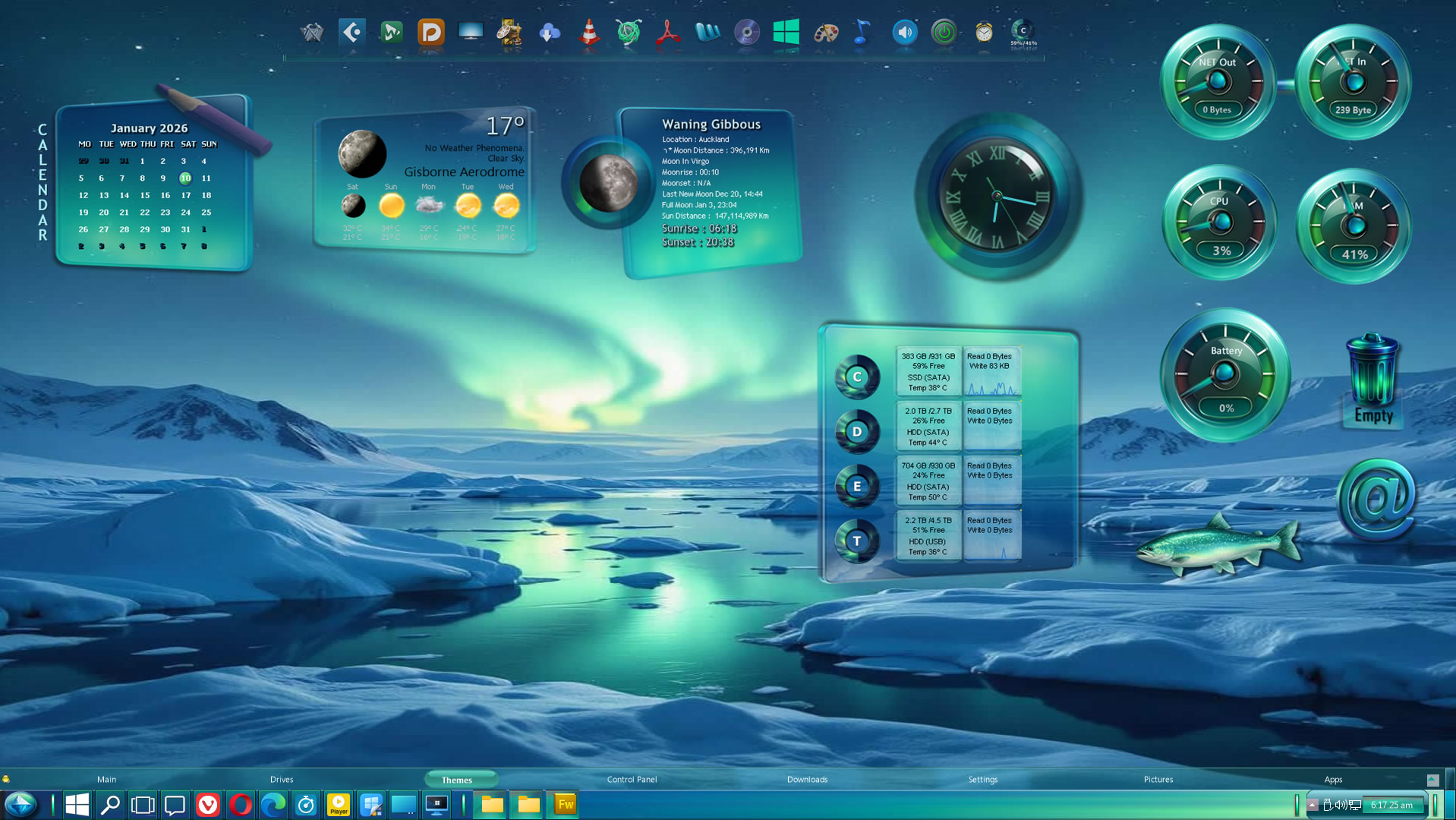Launch VLC media player from the dock

pos(589,33)
